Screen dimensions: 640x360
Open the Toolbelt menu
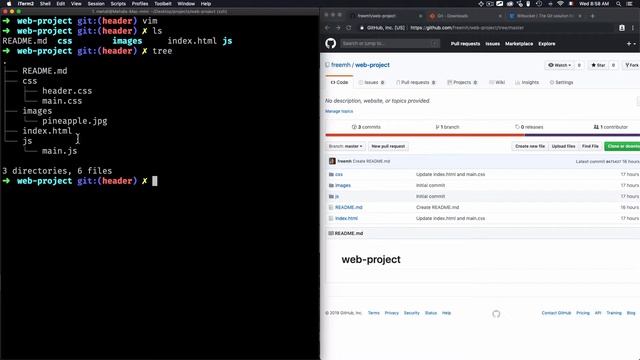tap(163, 4)
